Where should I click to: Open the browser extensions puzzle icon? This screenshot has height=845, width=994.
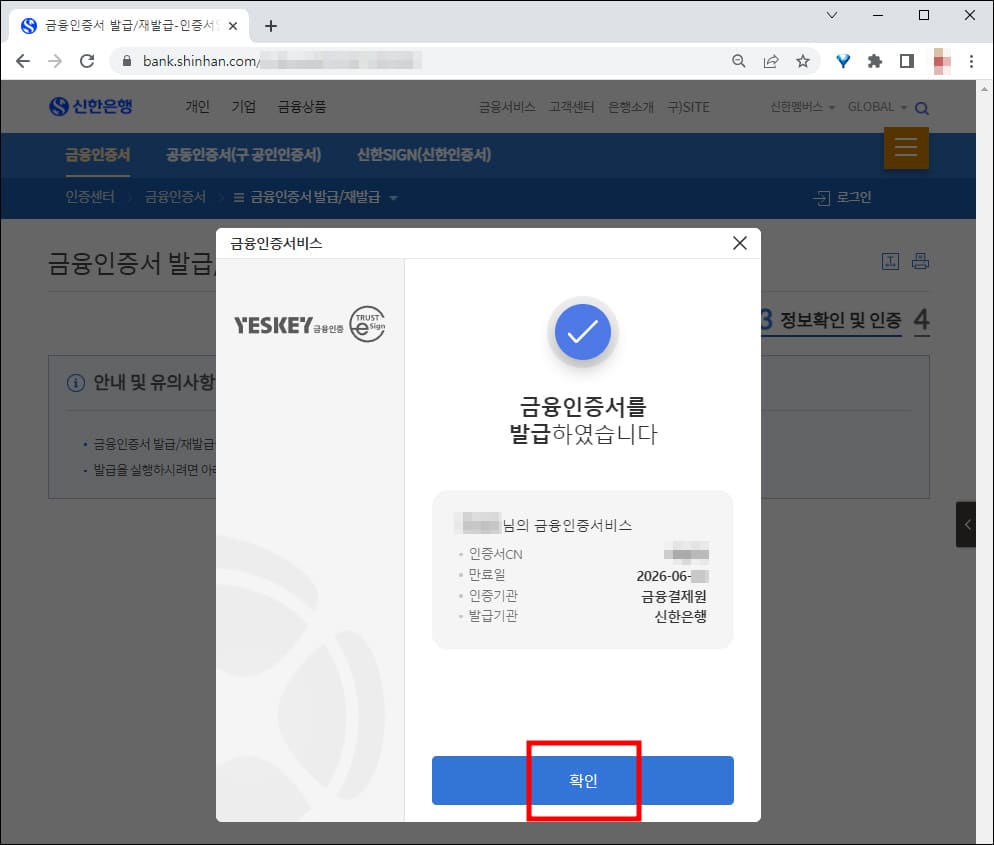click(874, 60)
